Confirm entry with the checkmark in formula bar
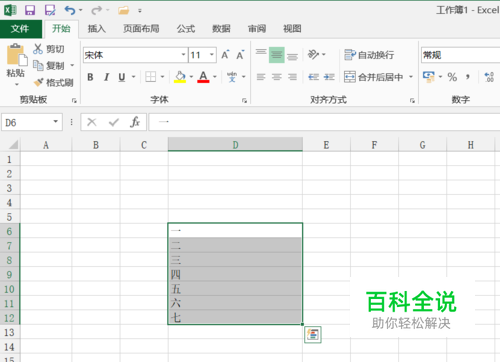 [114, 122]
